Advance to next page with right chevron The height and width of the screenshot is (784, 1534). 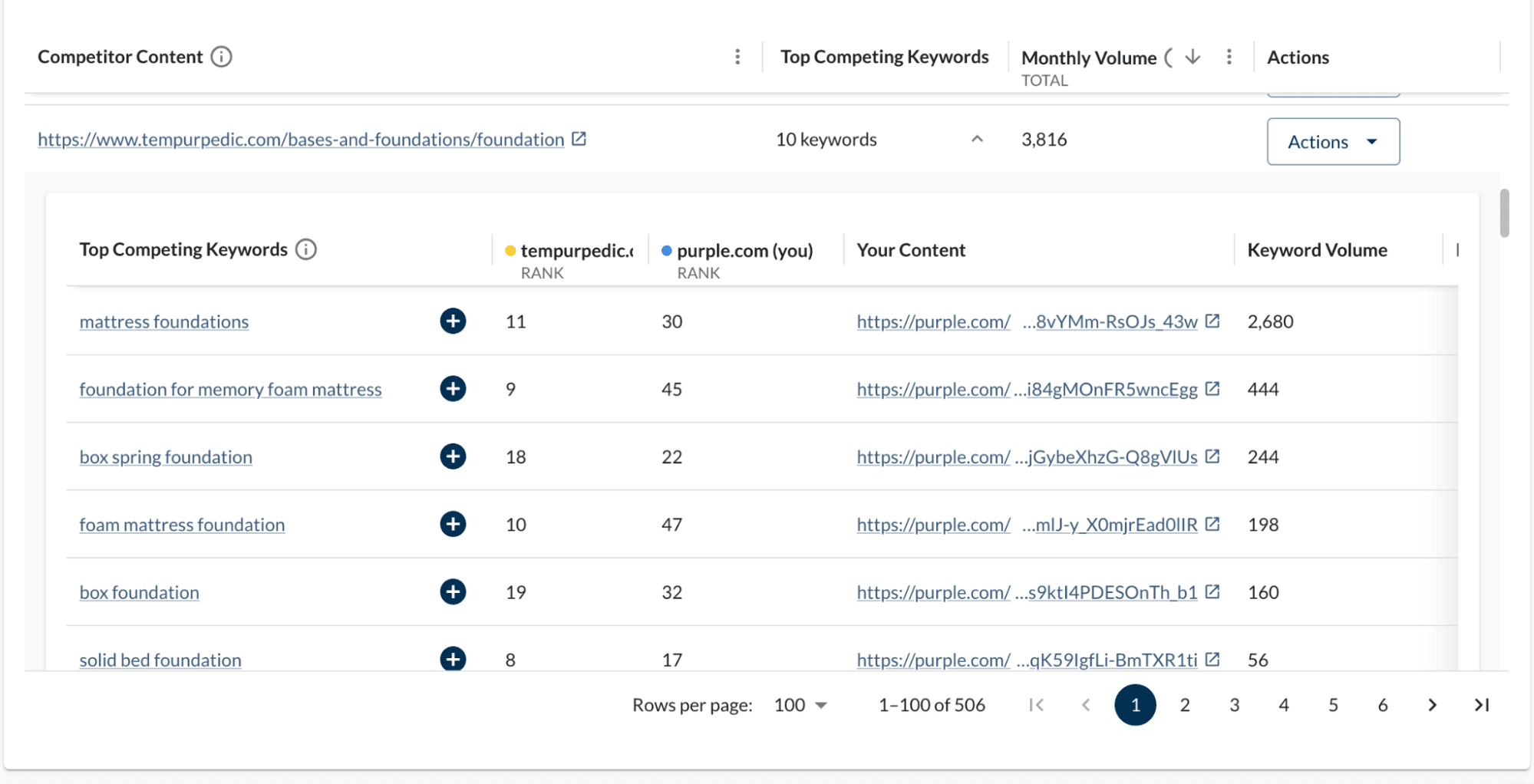pyautogui.click(x=1432, y=704)
